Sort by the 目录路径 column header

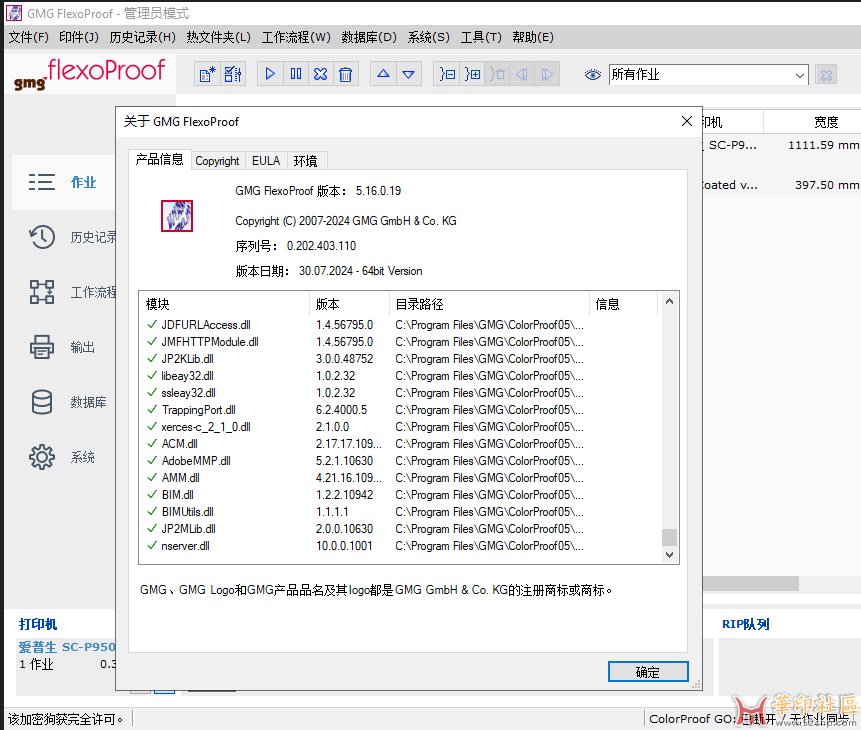coord(489,304)
